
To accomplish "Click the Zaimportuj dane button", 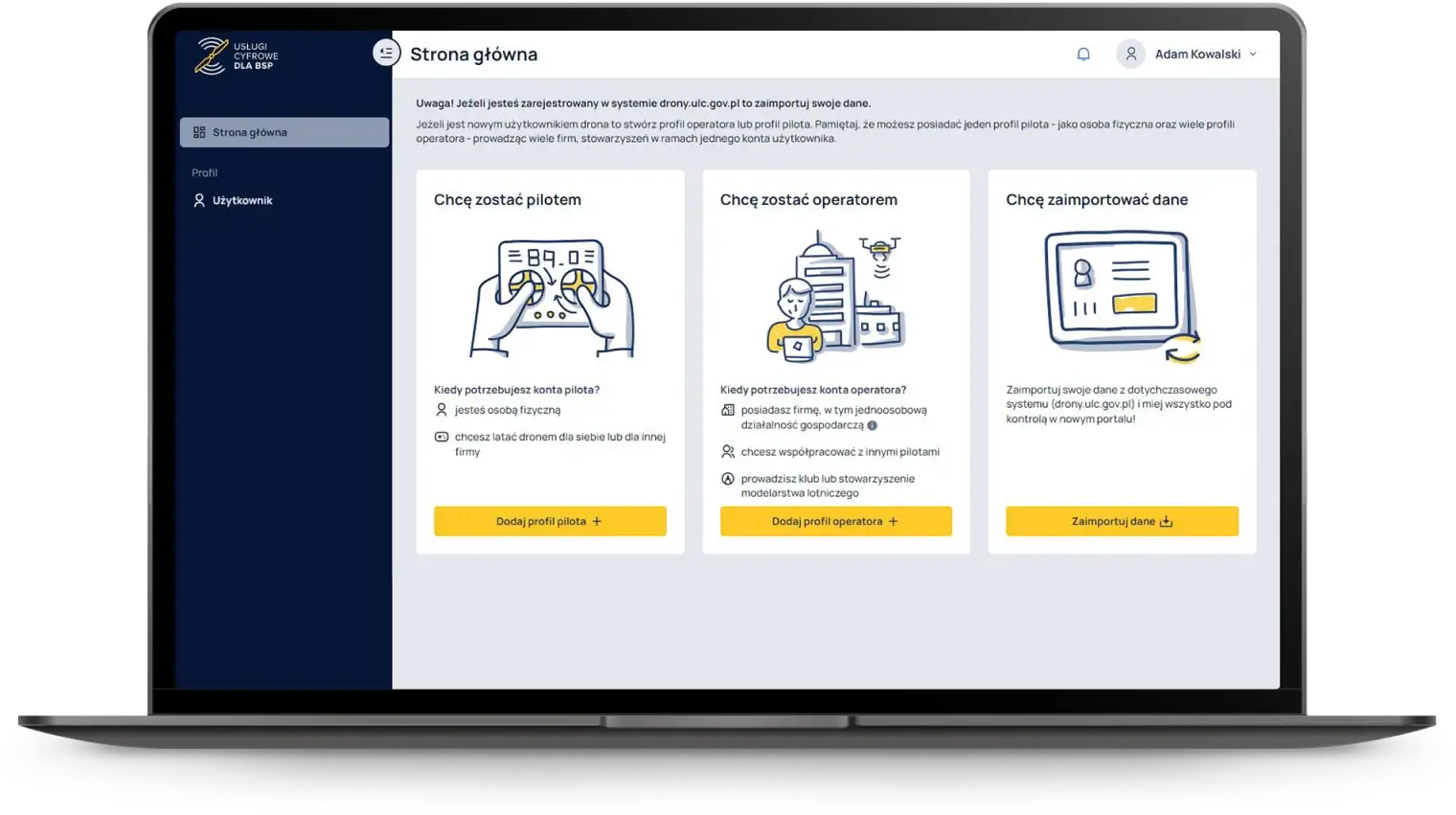I will click(1121, 521).
